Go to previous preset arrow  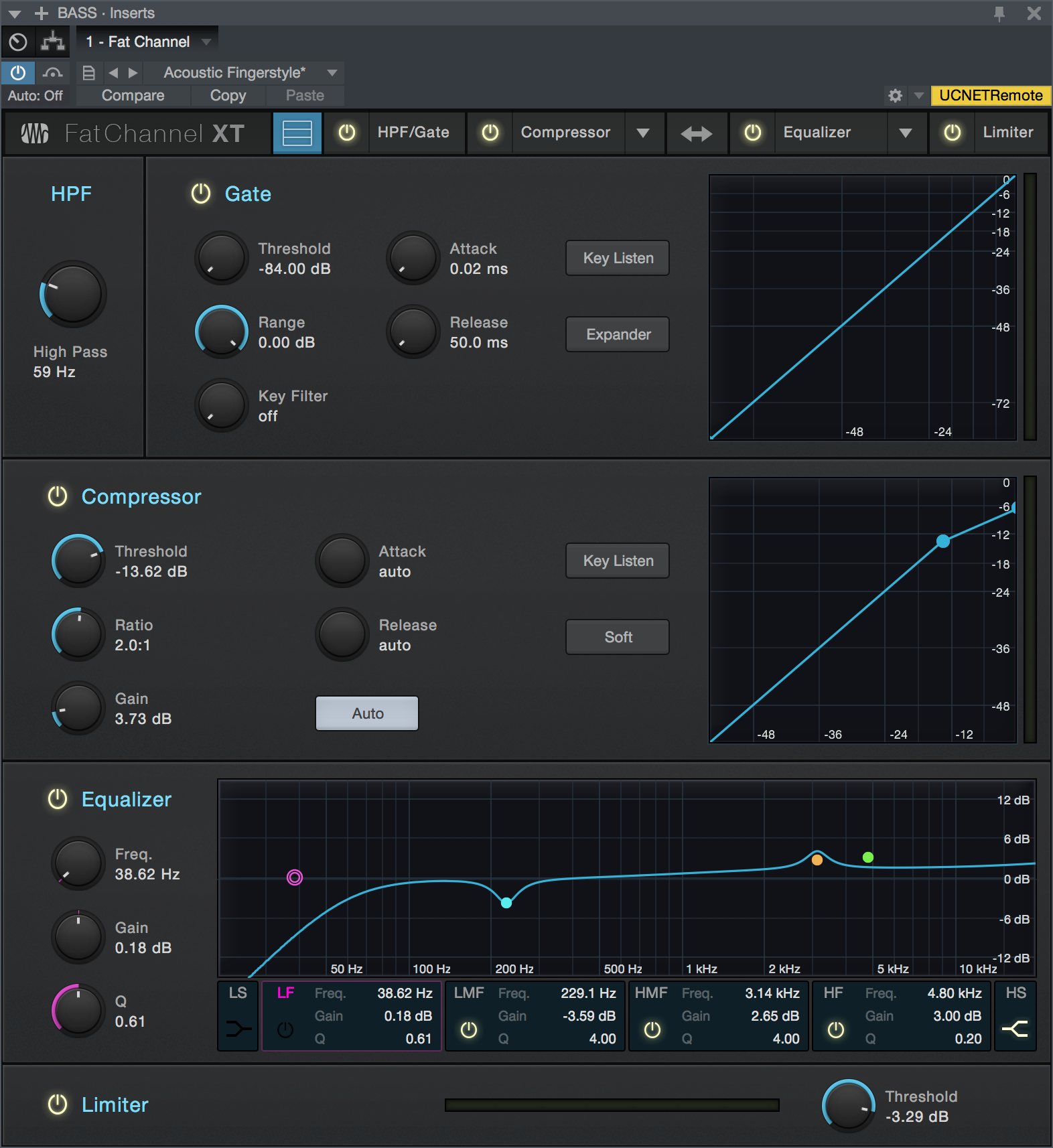click(113, 72)
